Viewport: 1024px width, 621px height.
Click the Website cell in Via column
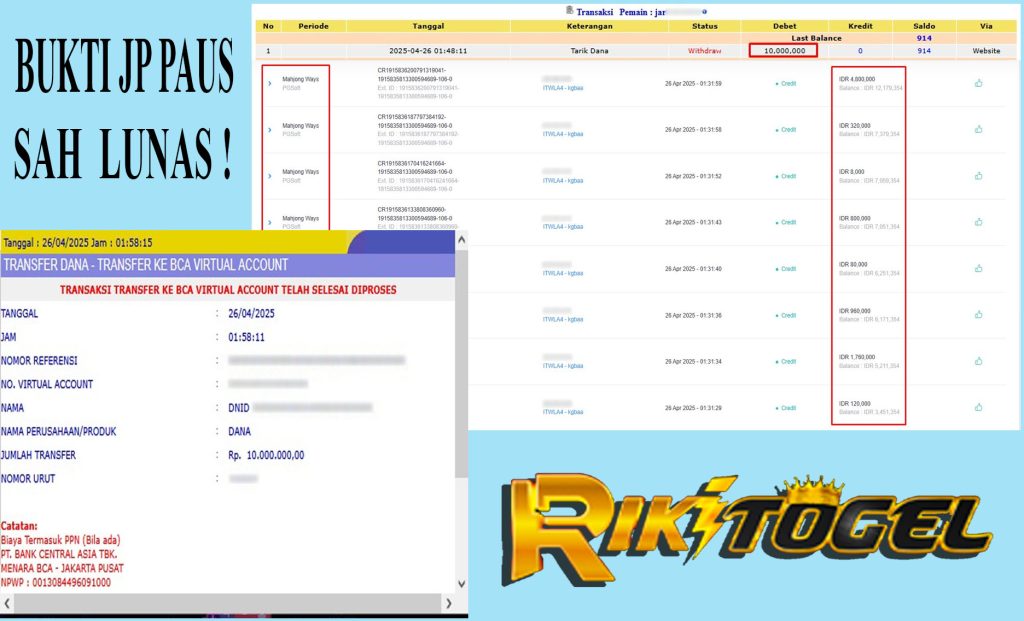point(986,51)
